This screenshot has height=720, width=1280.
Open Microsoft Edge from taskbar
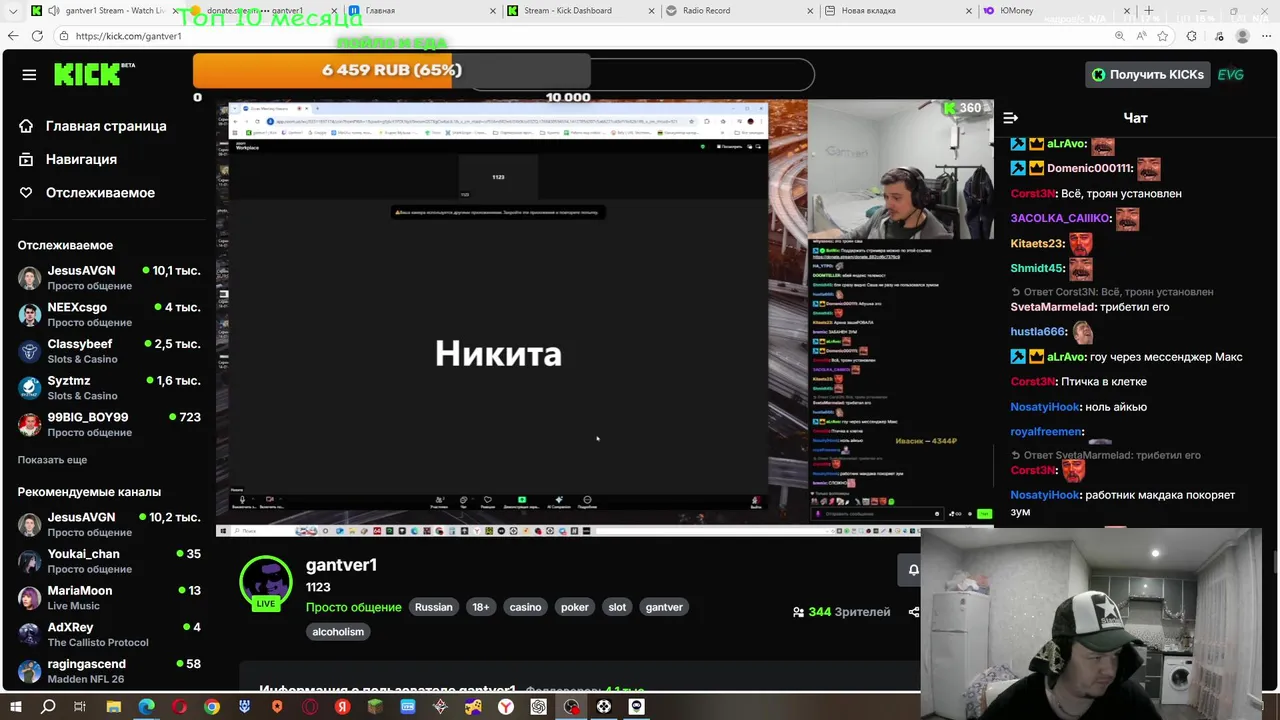tap(147, 707)
